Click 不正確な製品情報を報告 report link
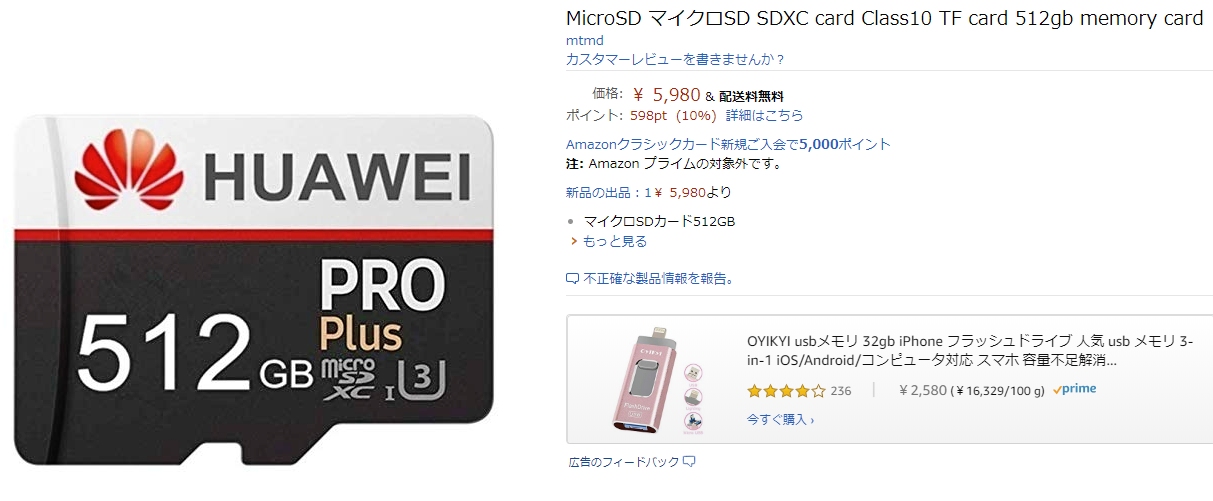The height and width of the screenshot is (501, 1213). coord(660,278)
